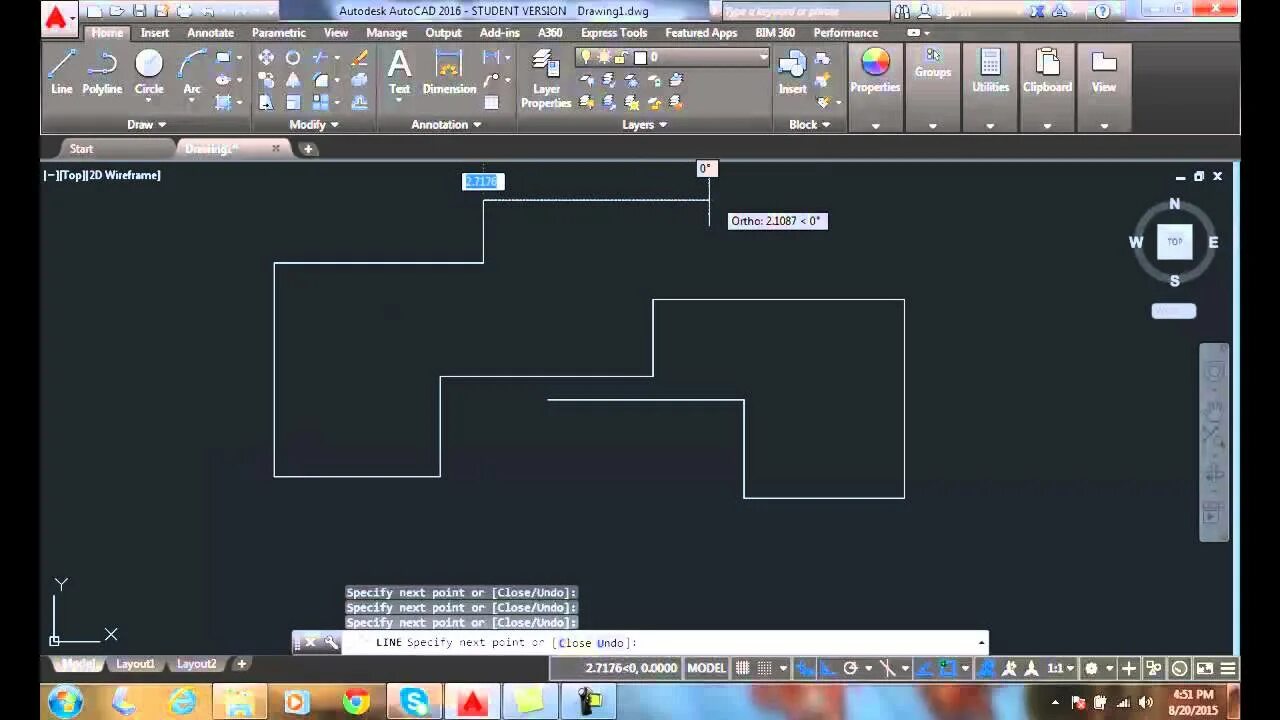Open the annotation scale 1:1 dropdown
Image resolution: width=1280 pixels, height=720 pixels.
[1060, 668]
